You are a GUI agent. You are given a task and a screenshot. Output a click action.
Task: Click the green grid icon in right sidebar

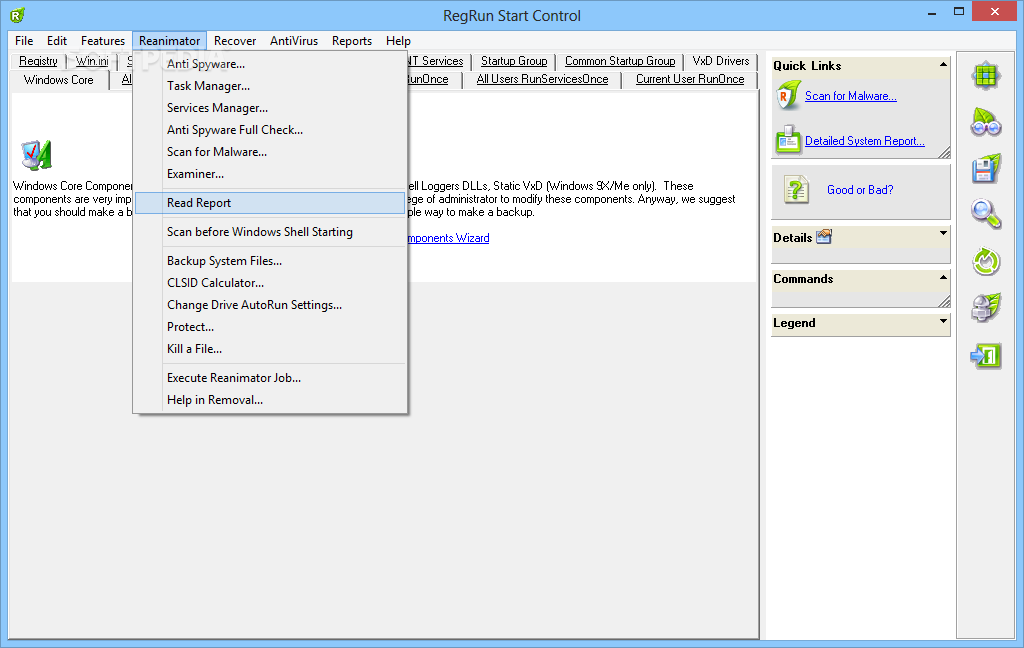(985, 76)
